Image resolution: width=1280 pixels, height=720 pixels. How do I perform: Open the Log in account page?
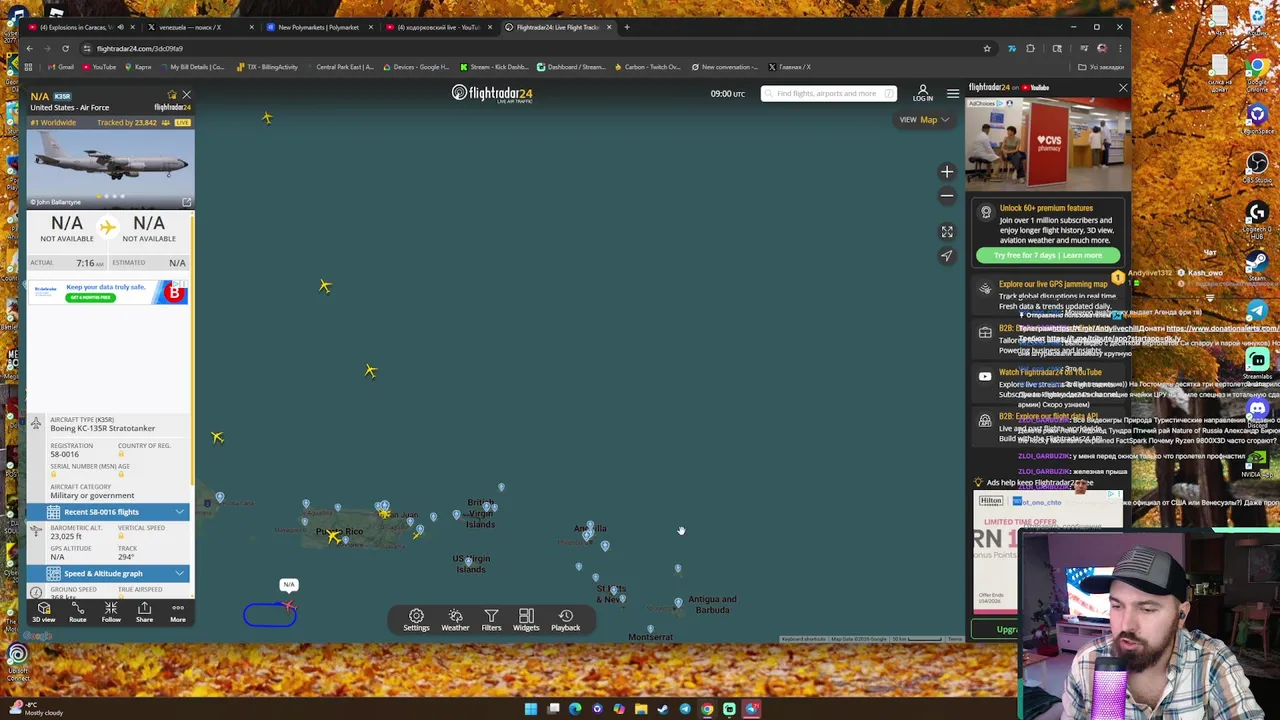coord(923,93)
